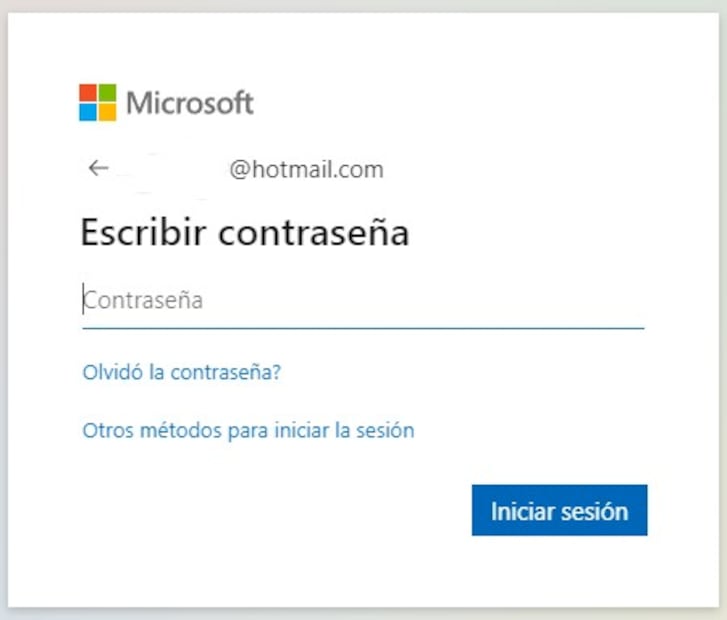
Task: Click the yellow square of the Microsoft logo
Action: pyautogui.click(x=108, y=112)
